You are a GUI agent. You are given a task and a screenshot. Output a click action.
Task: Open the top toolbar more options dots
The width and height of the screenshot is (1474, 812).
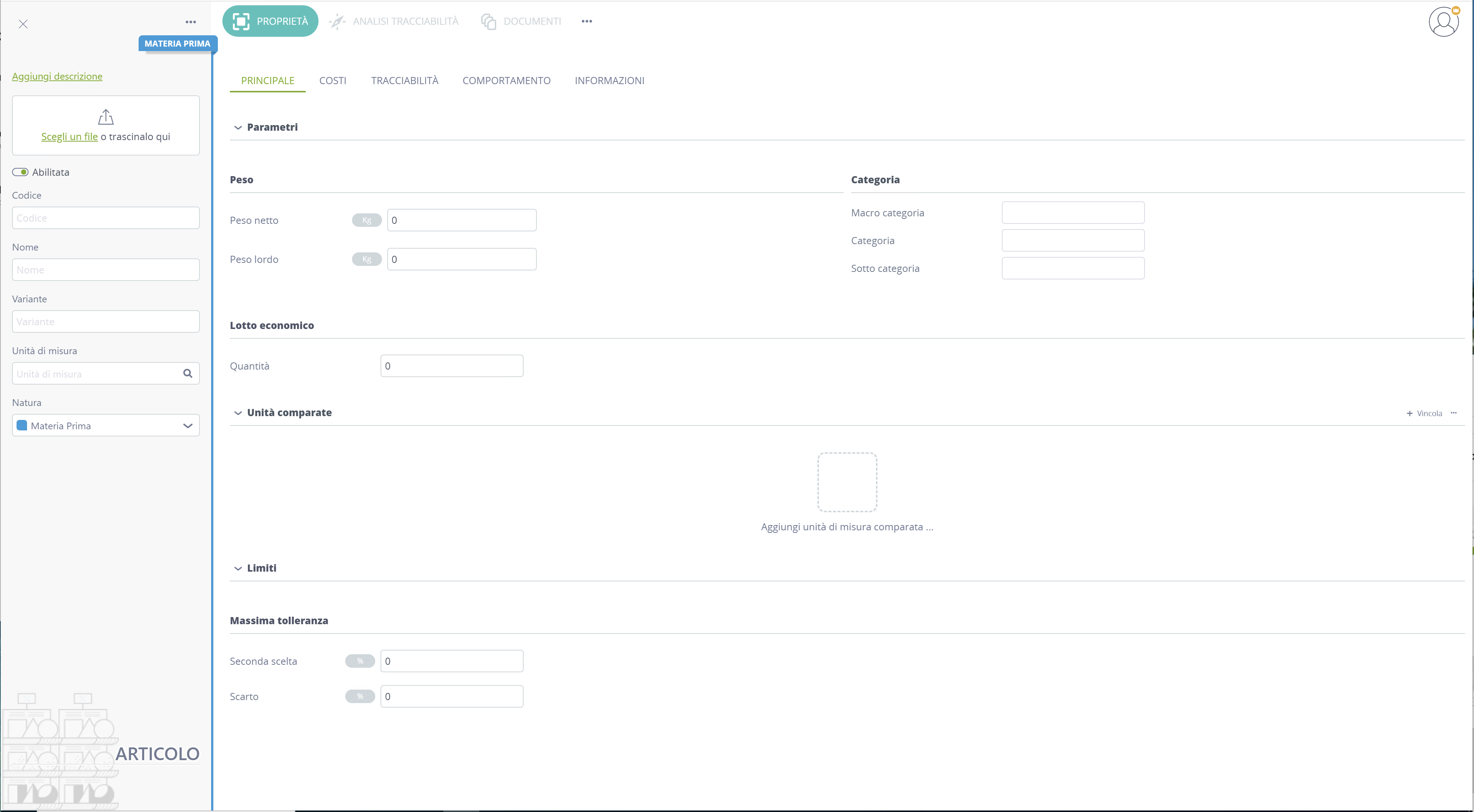point(586,21)
